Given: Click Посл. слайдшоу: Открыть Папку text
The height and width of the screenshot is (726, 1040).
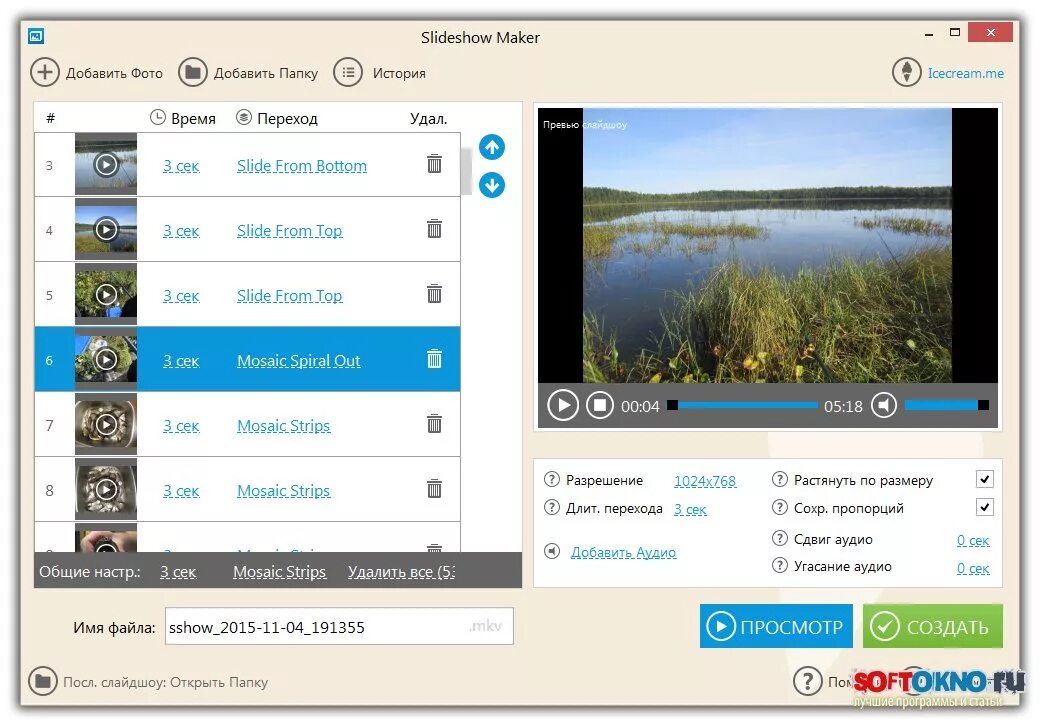Looking at the screenshot, I should tap(166, 682).
